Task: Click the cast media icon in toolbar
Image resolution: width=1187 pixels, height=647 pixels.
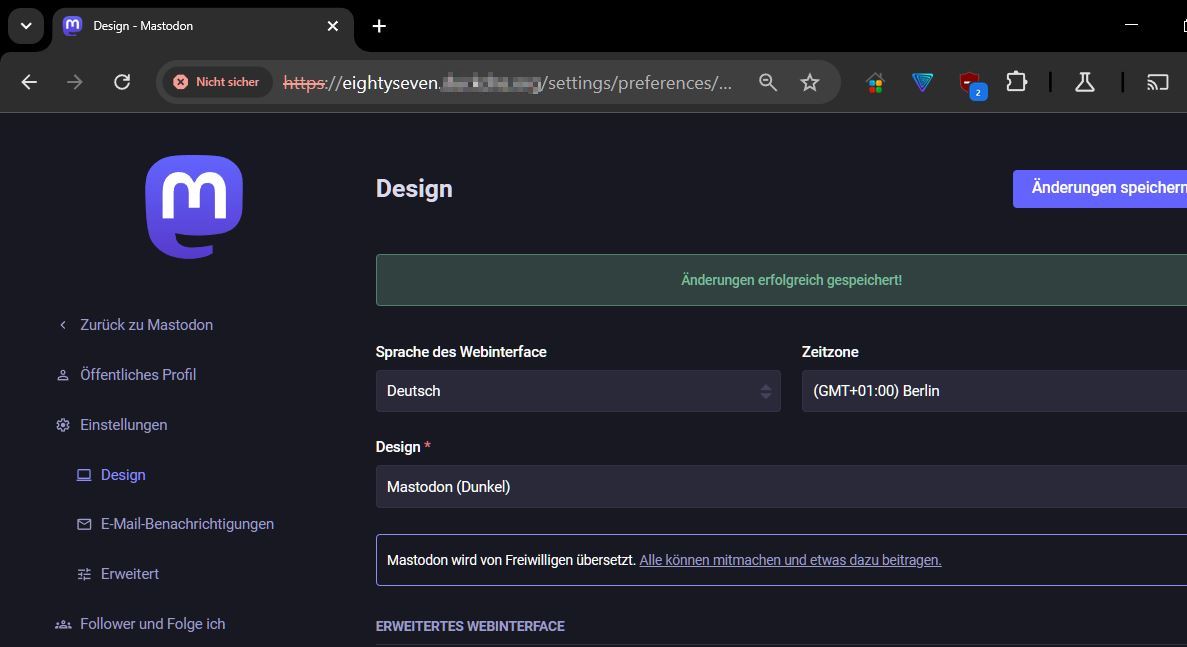Action: coord(1157,82)
